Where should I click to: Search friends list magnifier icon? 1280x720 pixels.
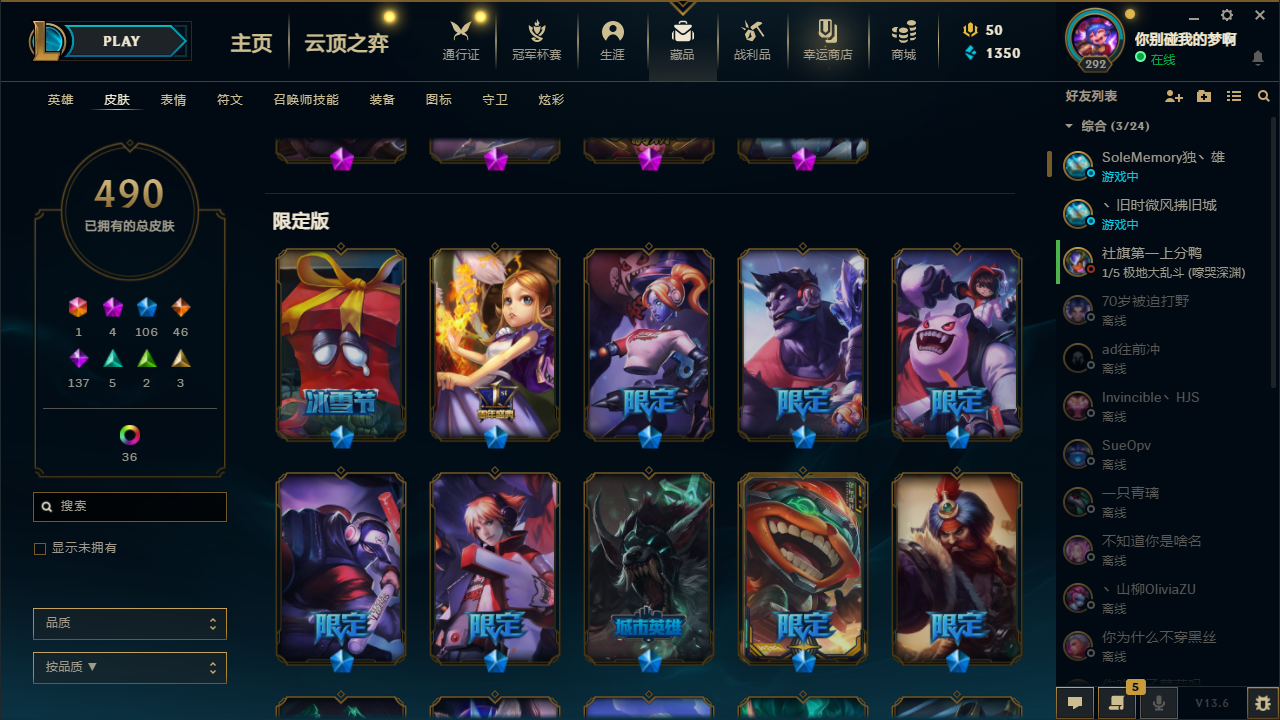(1264, 96)
